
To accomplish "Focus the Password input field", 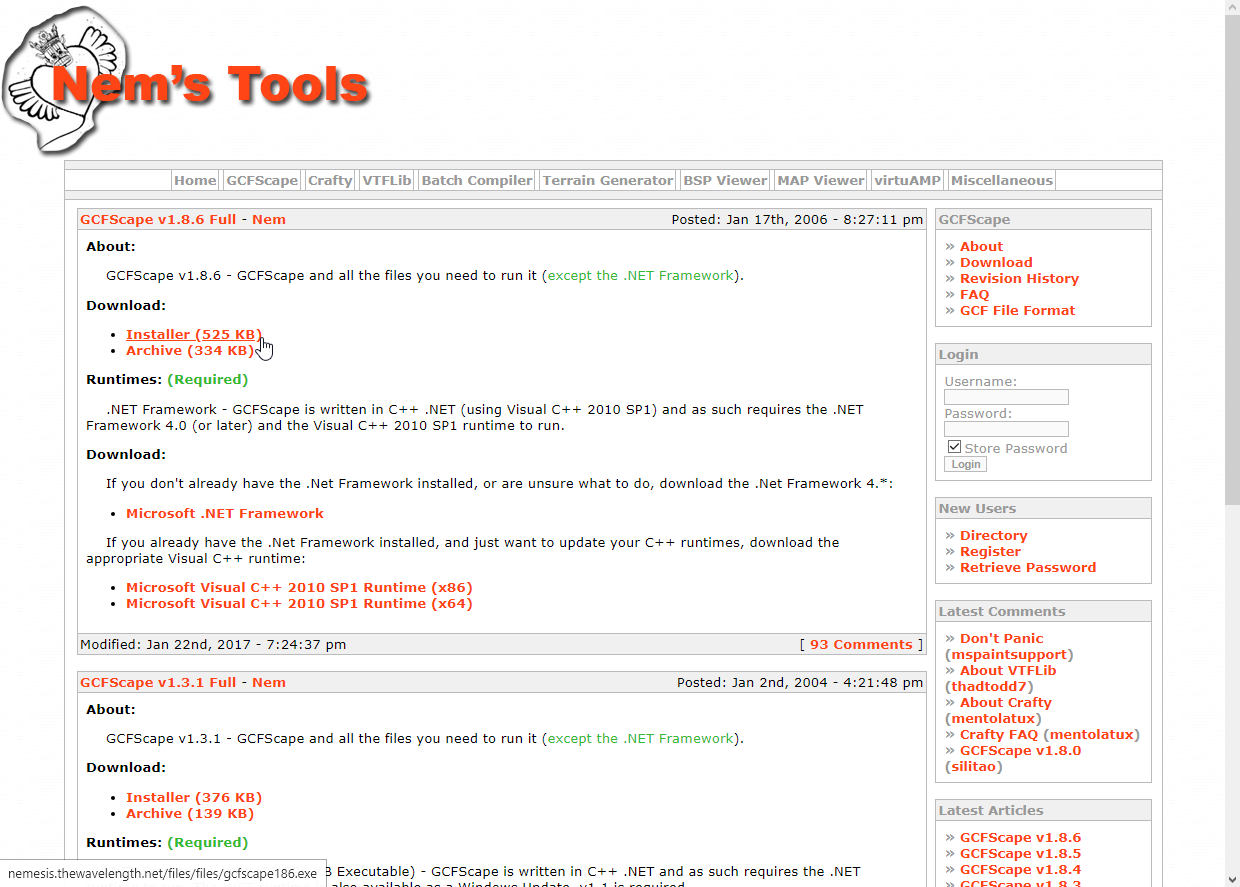I will (1006, 429).
